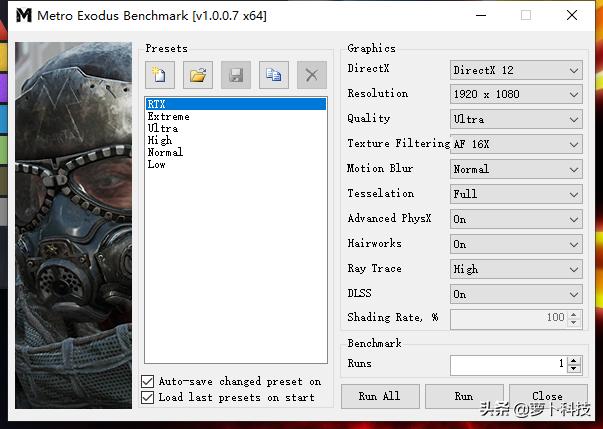Open the Motion Blur dropdown
The image size is (603, 429).
point(516,169)
